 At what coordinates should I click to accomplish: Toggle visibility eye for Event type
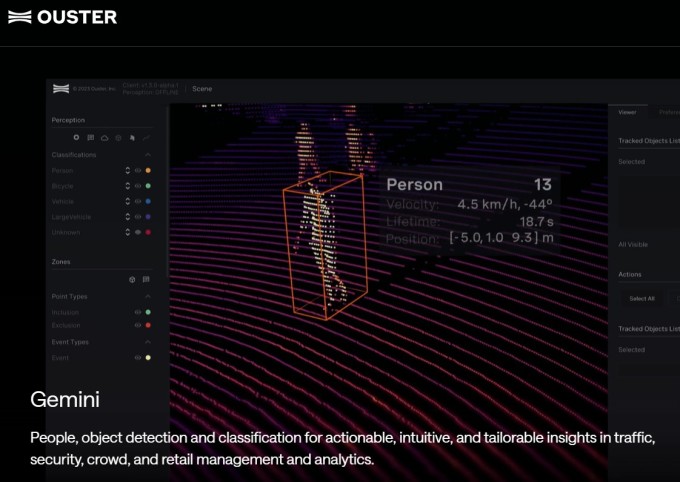pos(138,357)
